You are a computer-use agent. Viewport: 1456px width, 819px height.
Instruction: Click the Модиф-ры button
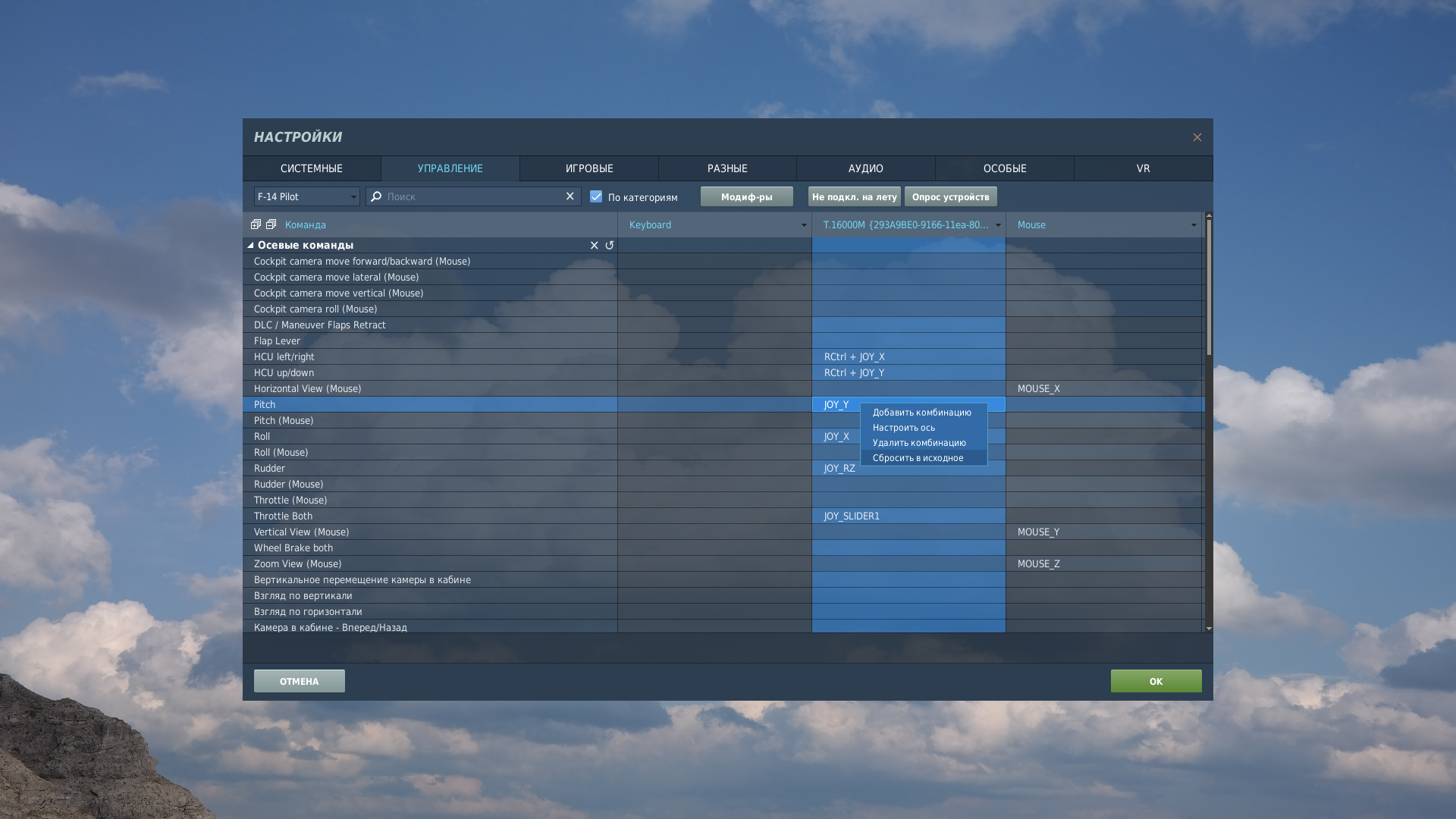(747, 196)
